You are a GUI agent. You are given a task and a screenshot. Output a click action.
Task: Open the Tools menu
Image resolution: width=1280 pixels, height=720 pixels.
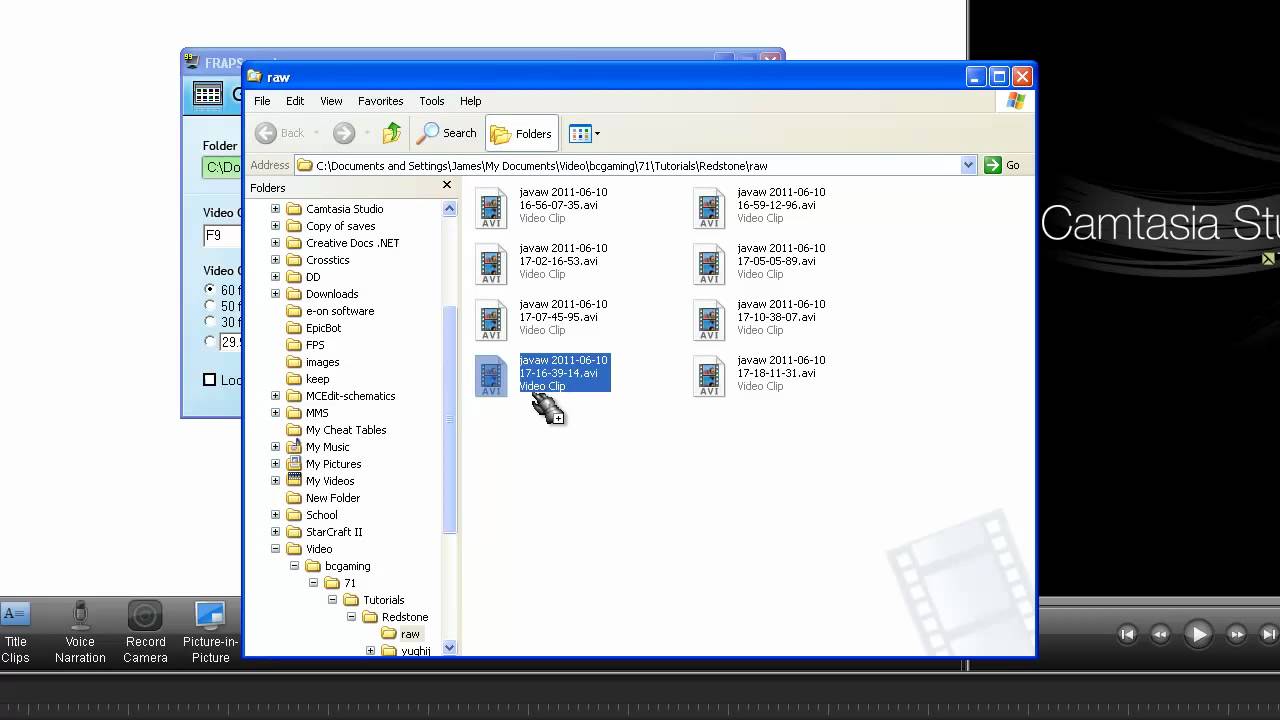tap(432, 101)
